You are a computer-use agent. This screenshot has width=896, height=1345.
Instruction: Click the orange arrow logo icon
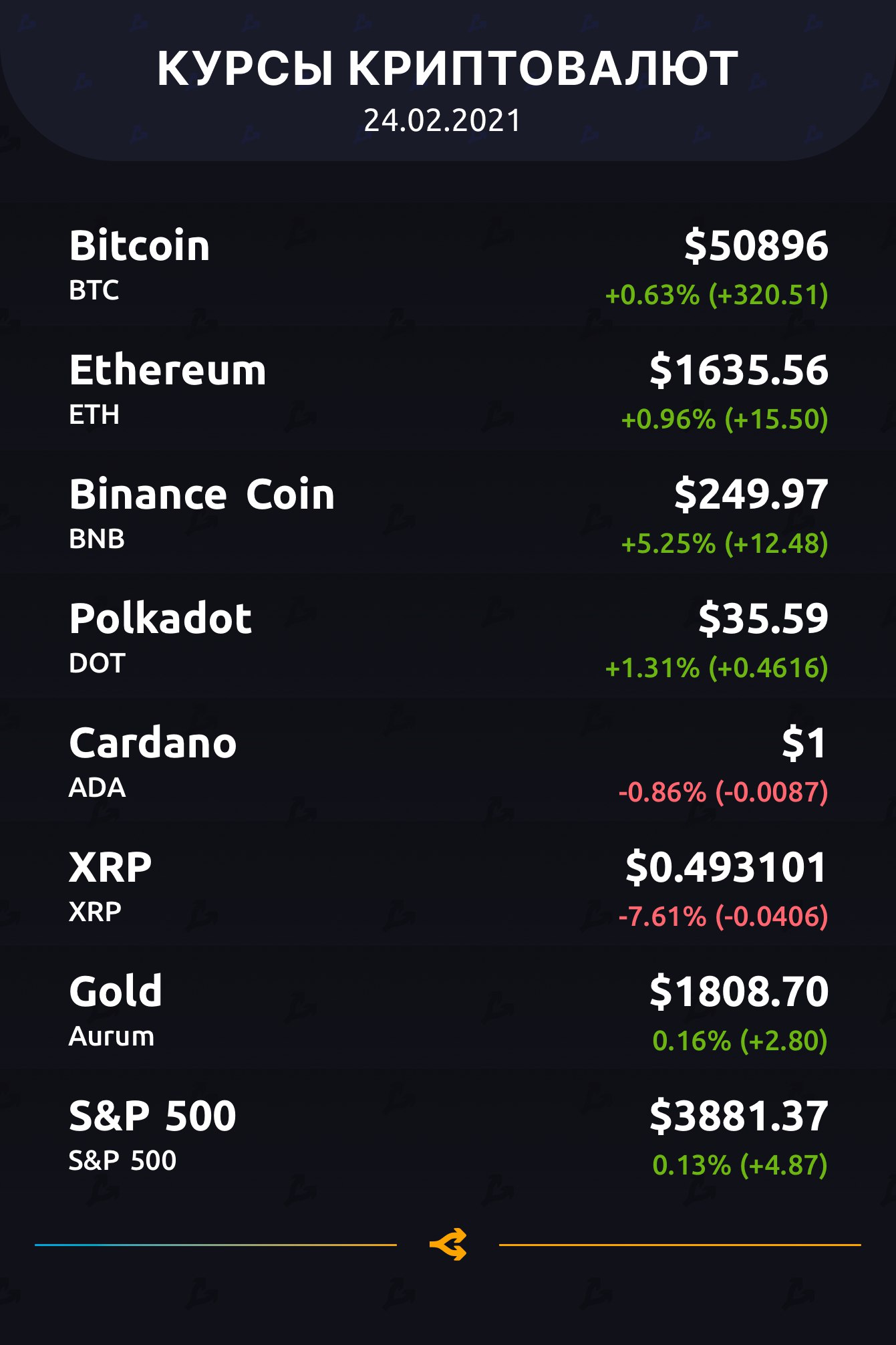coord(448,1244)
